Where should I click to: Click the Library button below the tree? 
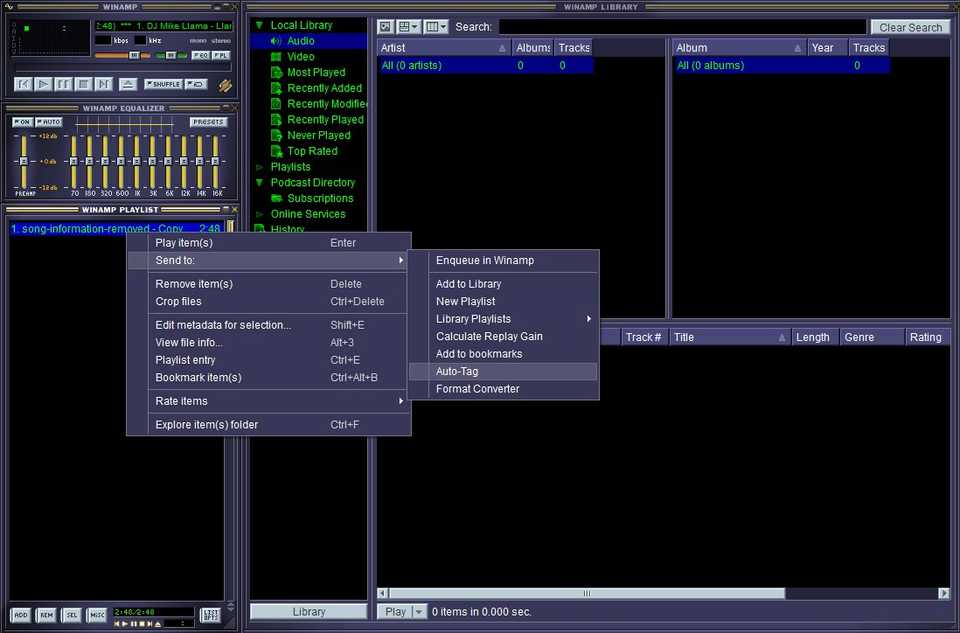[x=309, y=612]
